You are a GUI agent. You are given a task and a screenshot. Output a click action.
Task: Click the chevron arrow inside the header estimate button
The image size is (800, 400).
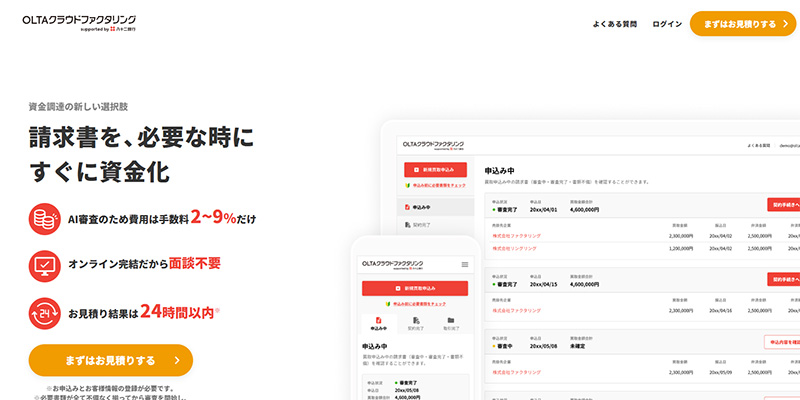(785, 24)
